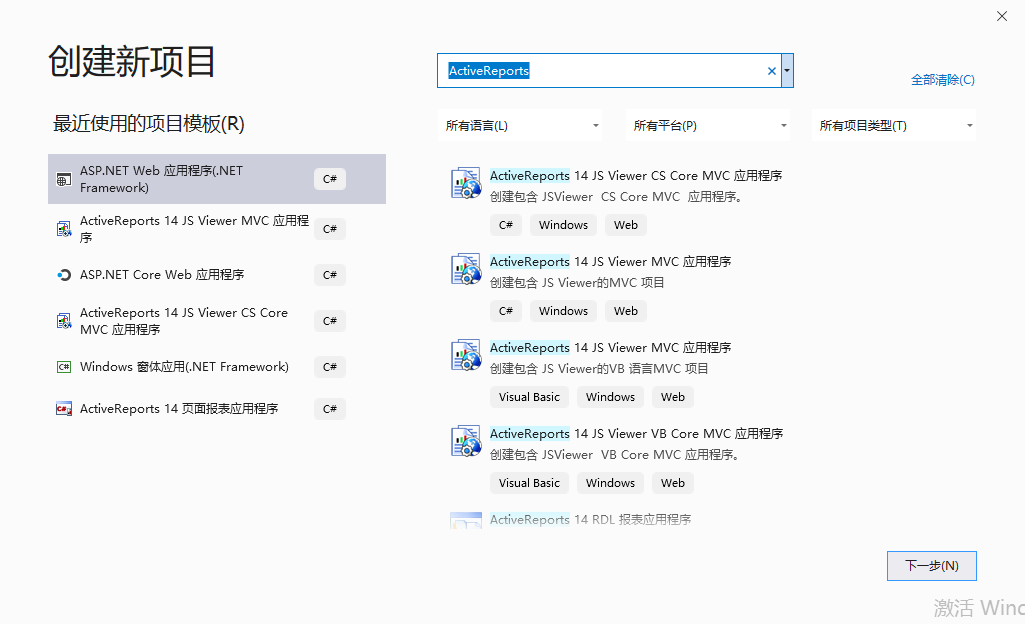Select ActiveReports 14 页面报表应用程序 recent template
Screen dimensions: 1025x624
click(x=217, y=409)
